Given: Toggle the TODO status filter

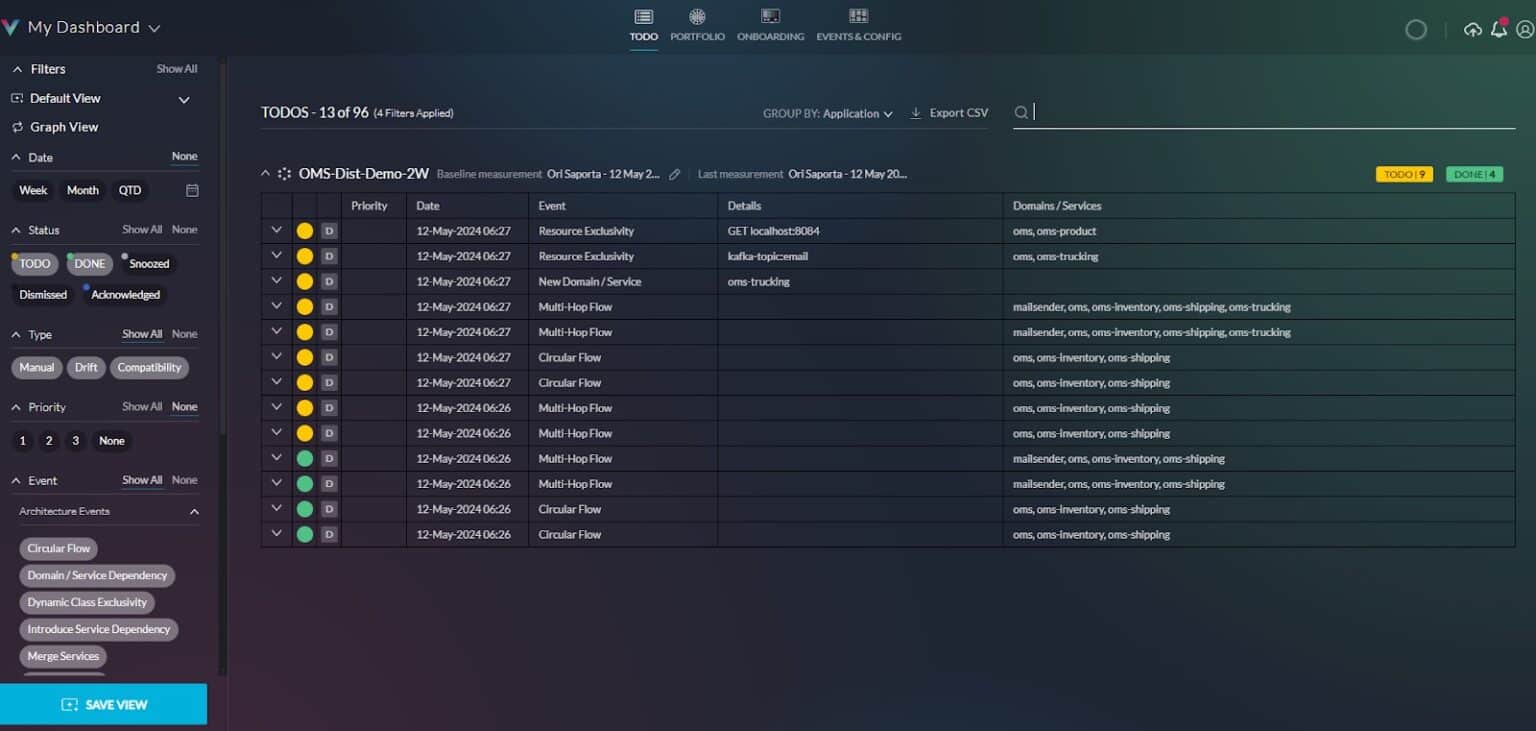Looking at the screenshot, I should (x=35, y=264).
